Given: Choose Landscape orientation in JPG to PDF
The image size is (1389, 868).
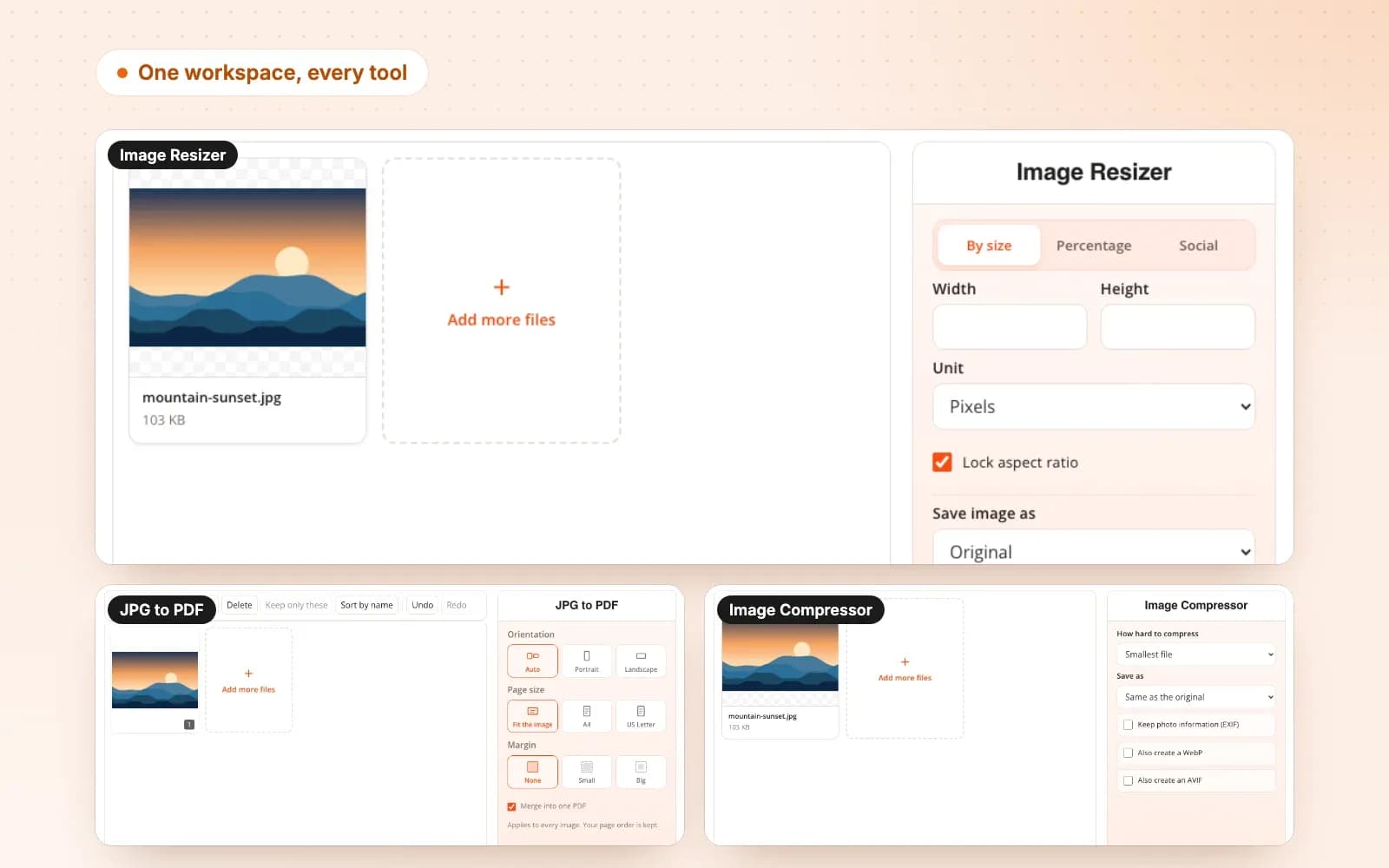Looking at the screenshot, I should 641,661.
